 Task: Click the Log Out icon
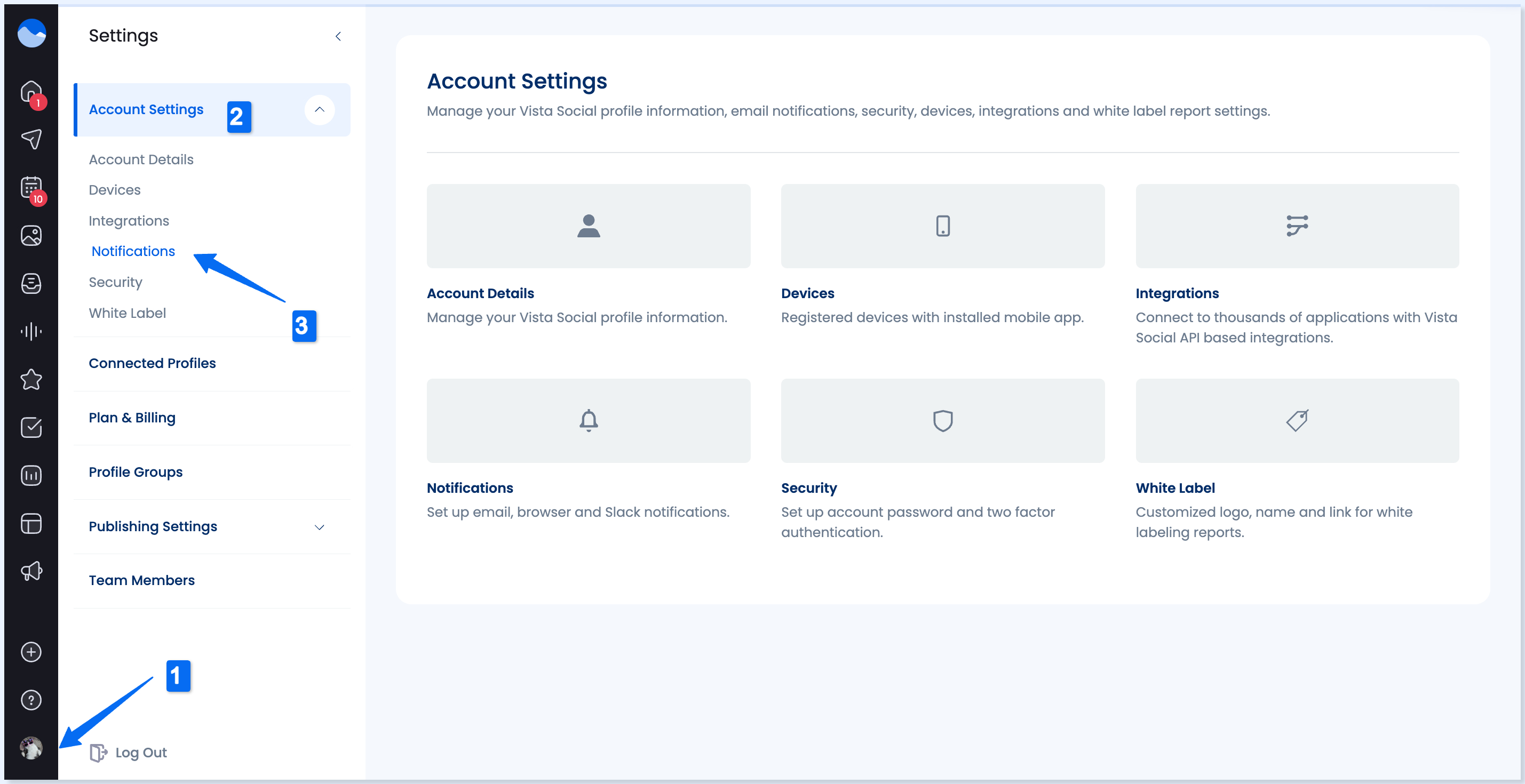click(x=98, y=753)
